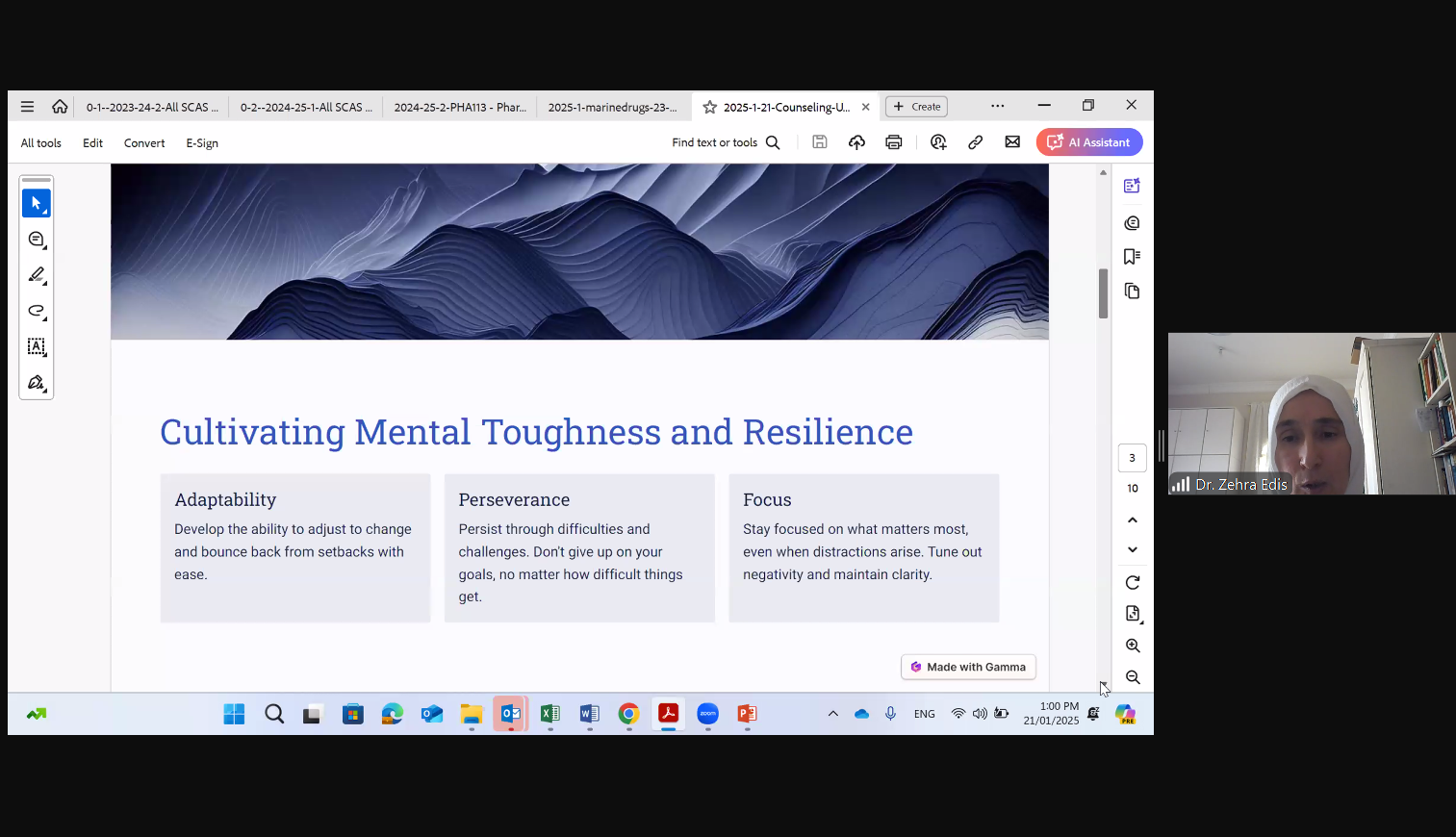Open Zoom from the taskbar
The height and width of the screenshot is (837, 1456).
(x=707, y=714)
